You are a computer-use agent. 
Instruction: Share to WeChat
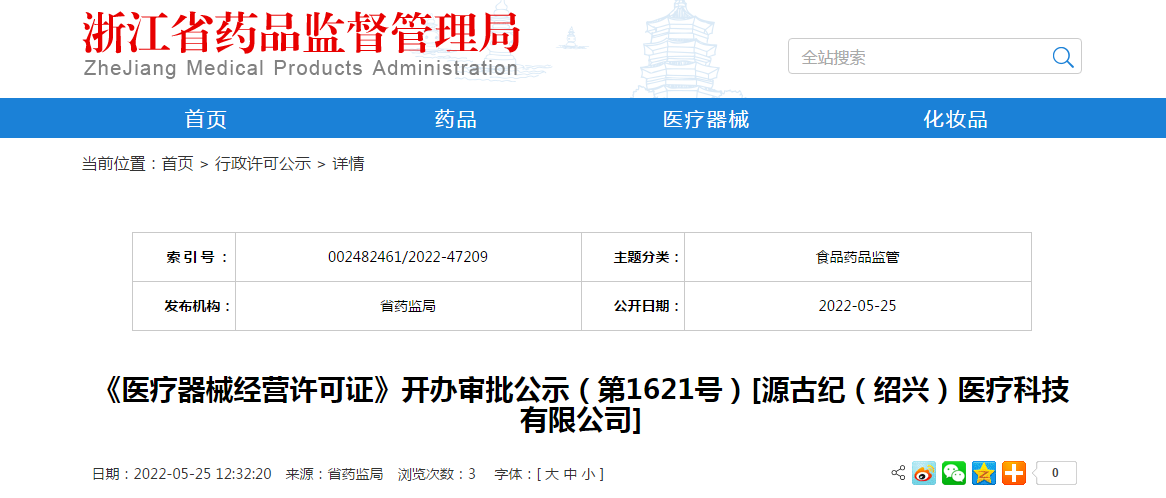point(954,473)
